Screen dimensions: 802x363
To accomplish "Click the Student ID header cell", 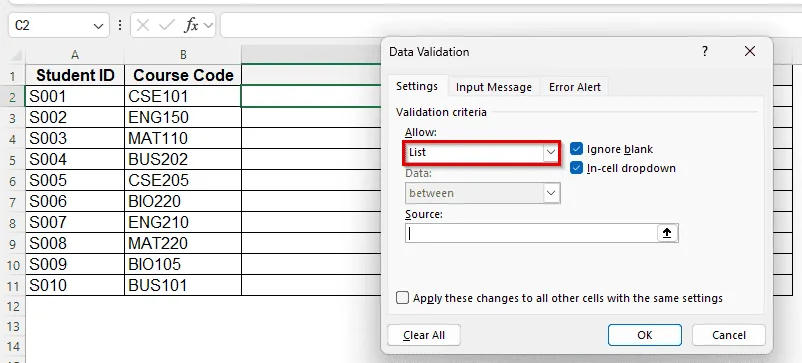I will [75, 75].
